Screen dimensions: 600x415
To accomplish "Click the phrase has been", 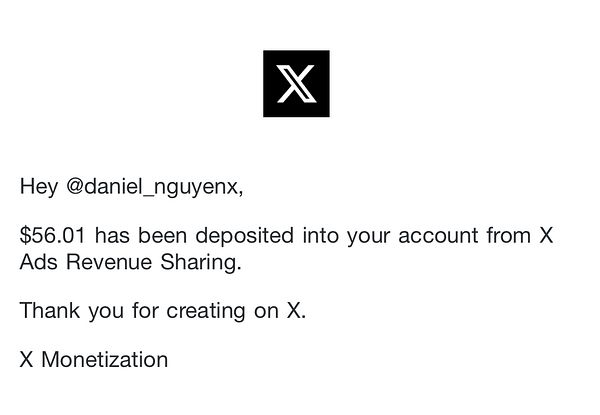I will click(141, 235).
